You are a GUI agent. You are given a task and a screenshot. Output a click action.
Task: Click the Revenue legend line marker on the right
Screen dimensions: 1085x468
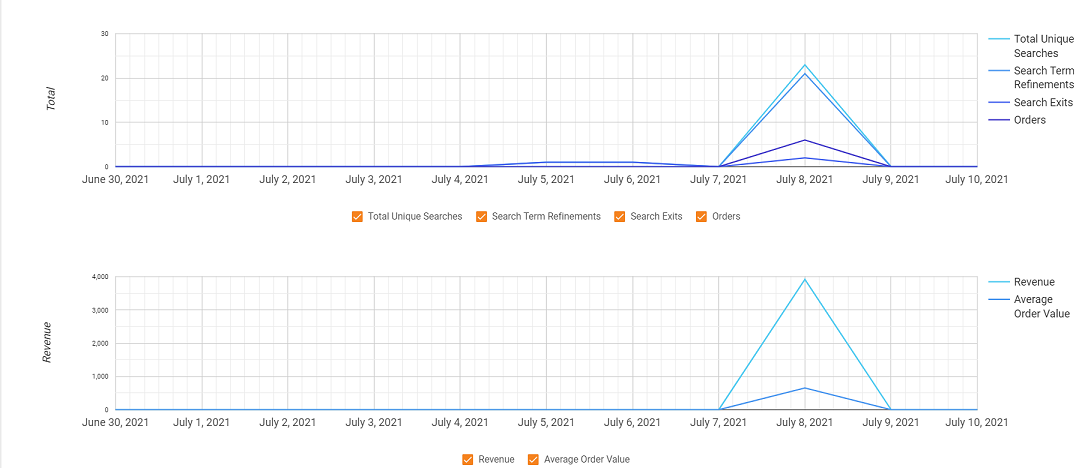(998, 282)
